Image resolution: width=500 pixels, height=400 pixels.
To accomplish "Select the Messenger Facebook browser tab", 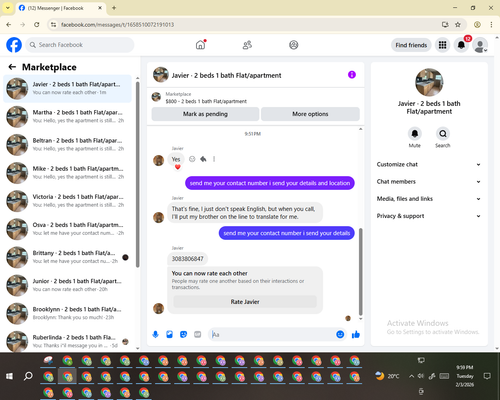I will [x=60, y=8].
